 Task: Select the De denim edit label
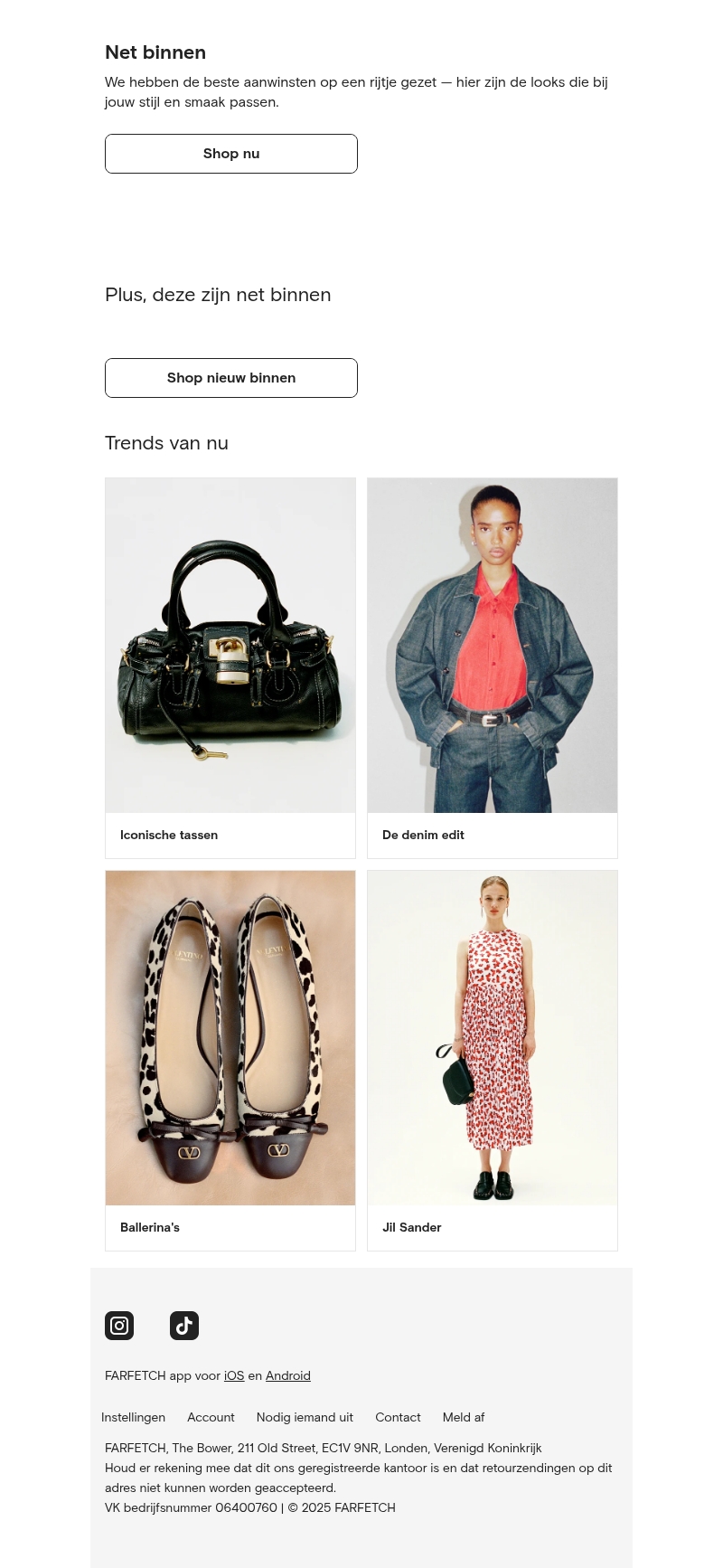pyautogui.click(x=423, y=835)
